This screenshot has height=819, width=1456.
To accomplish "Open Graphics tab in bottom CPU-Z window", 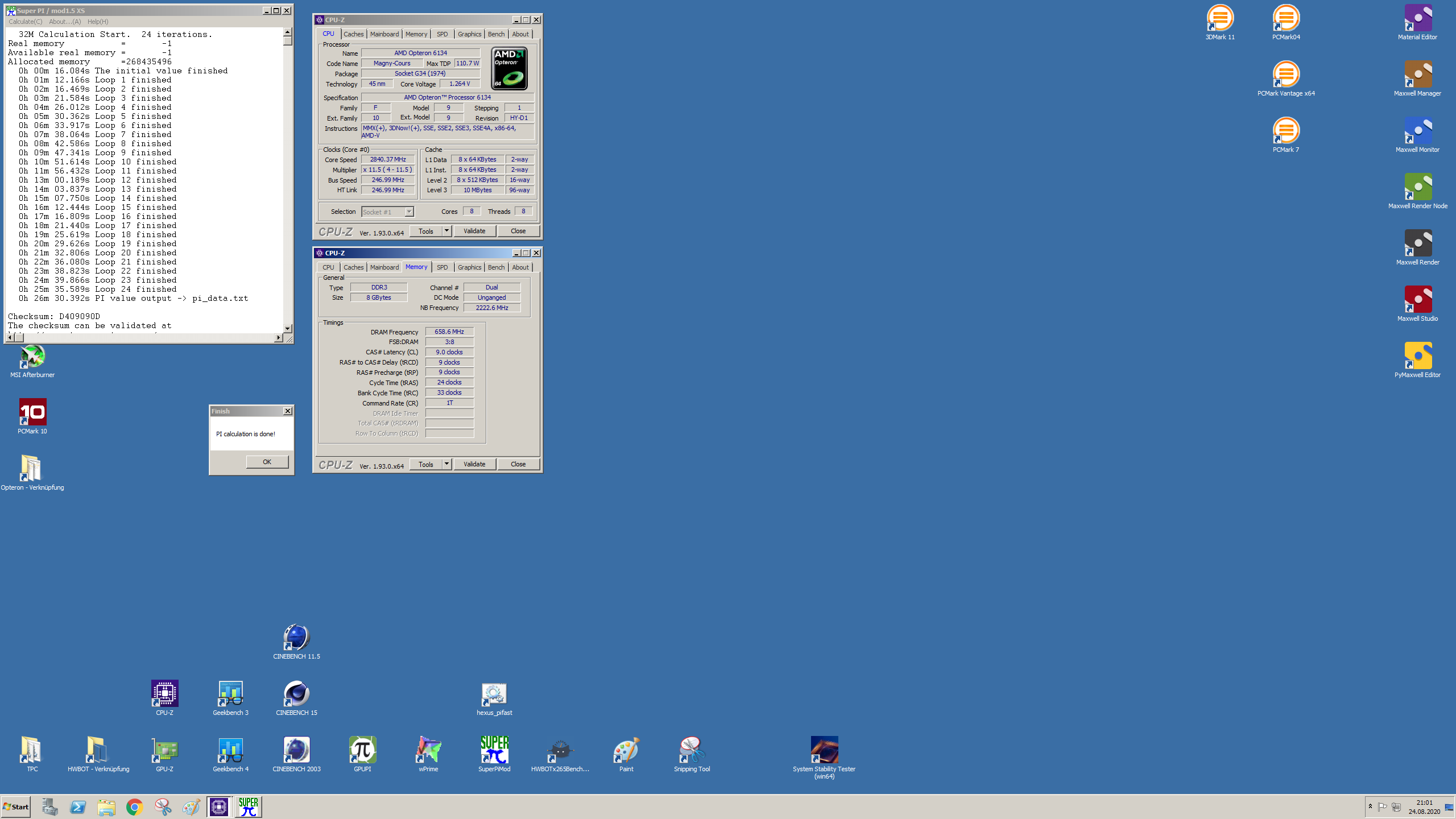I will 469,267.
